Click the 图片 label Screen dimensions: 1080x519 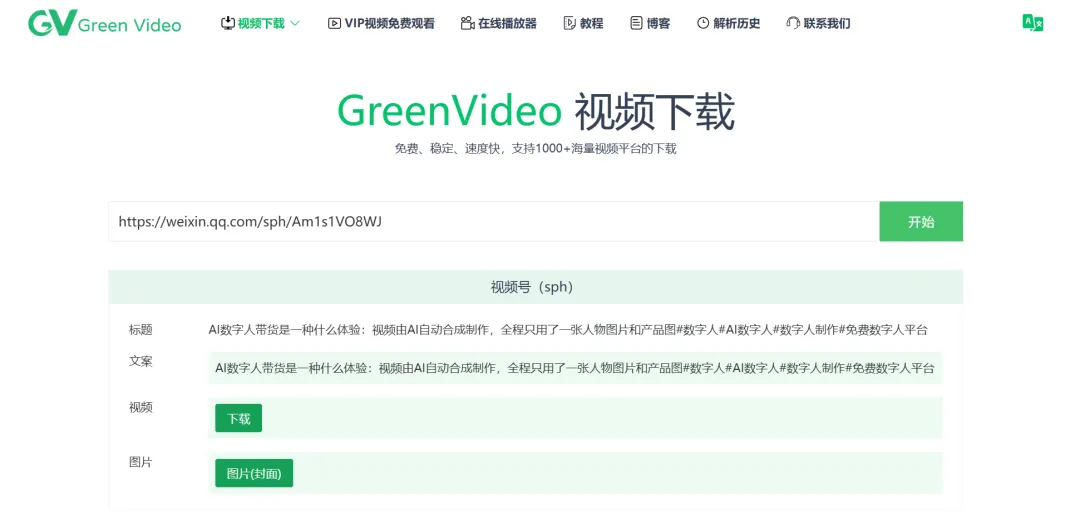[141, 463]
